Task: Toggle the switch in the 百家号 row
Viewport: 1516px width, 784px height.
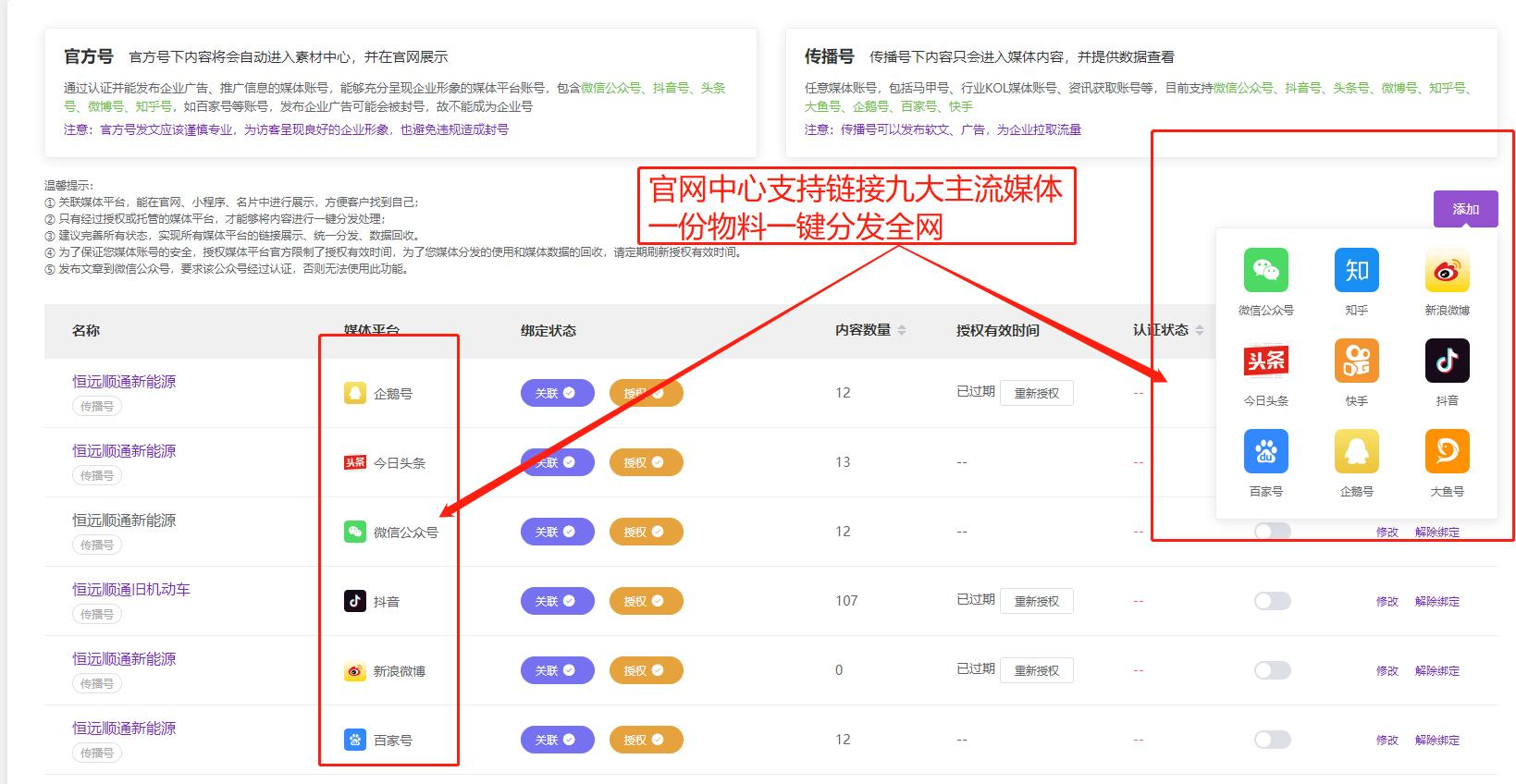Action: (x=1272, y=740)
